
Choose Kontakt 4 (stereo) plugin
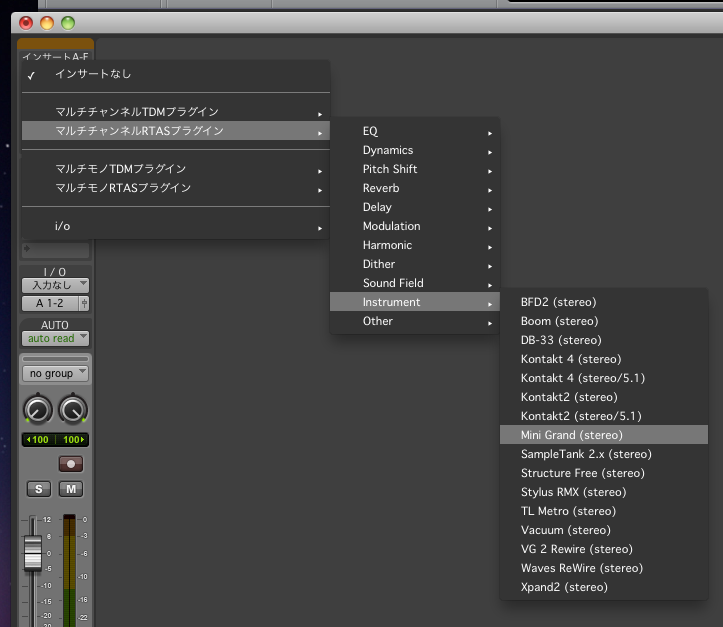604,359
